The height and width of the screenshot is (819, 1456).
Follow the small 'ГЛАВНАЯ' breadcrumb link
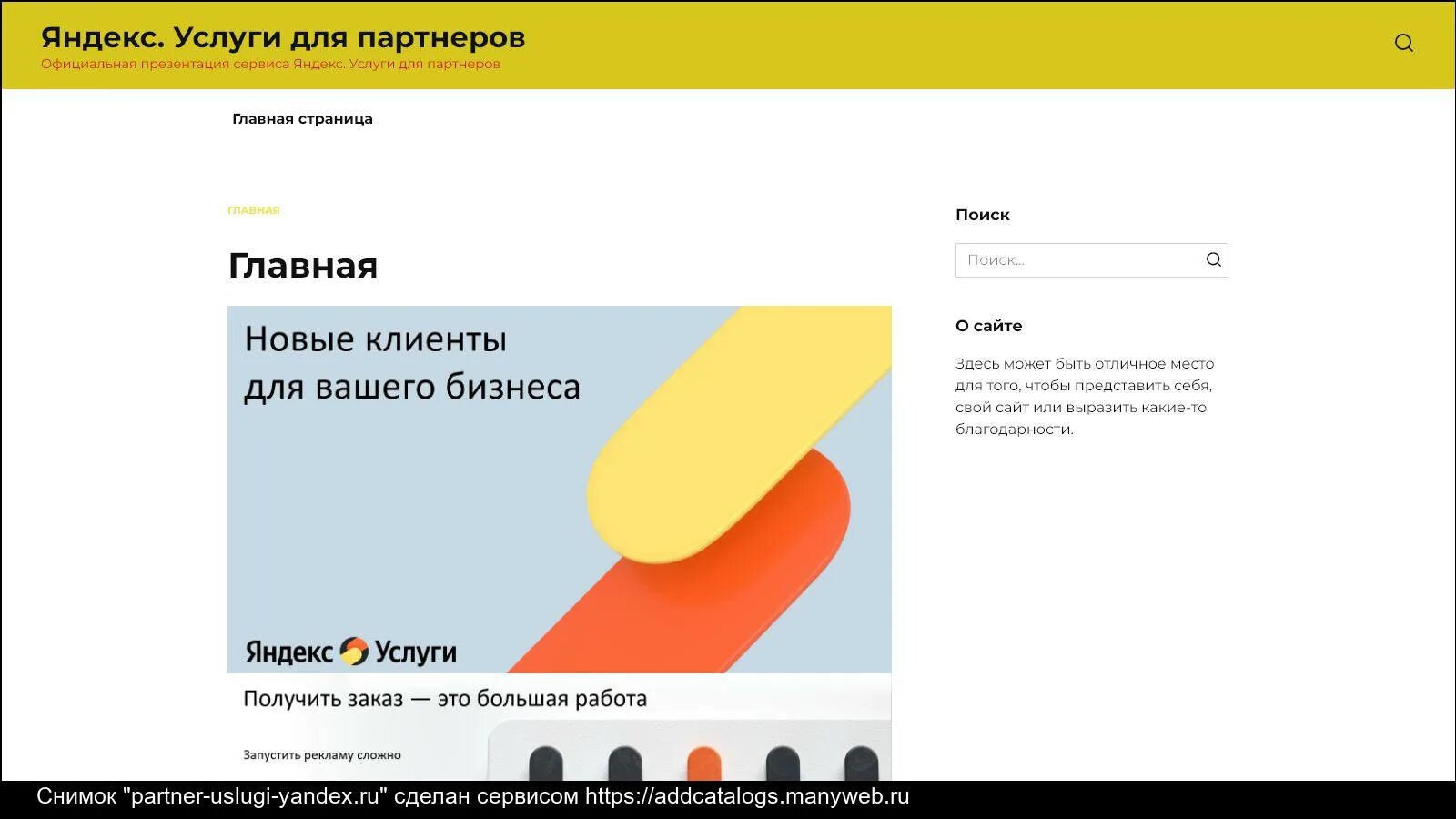[254, 210]
